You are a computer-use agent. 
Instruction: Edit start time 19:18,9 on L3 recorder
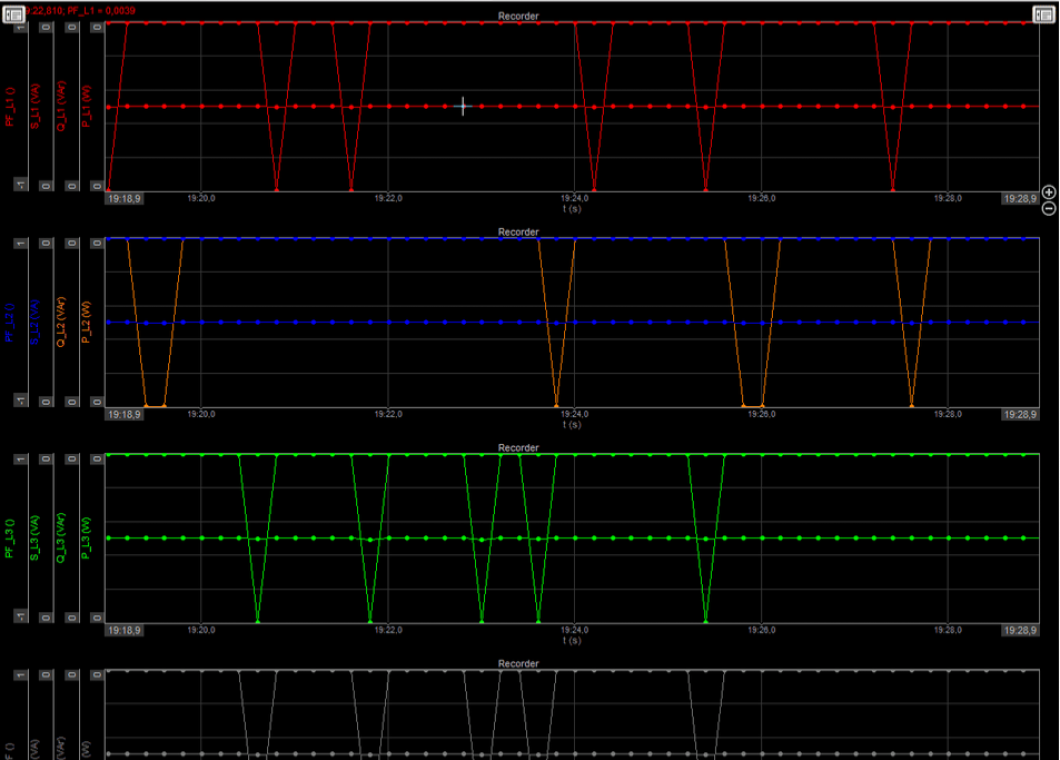click(124, 630)
